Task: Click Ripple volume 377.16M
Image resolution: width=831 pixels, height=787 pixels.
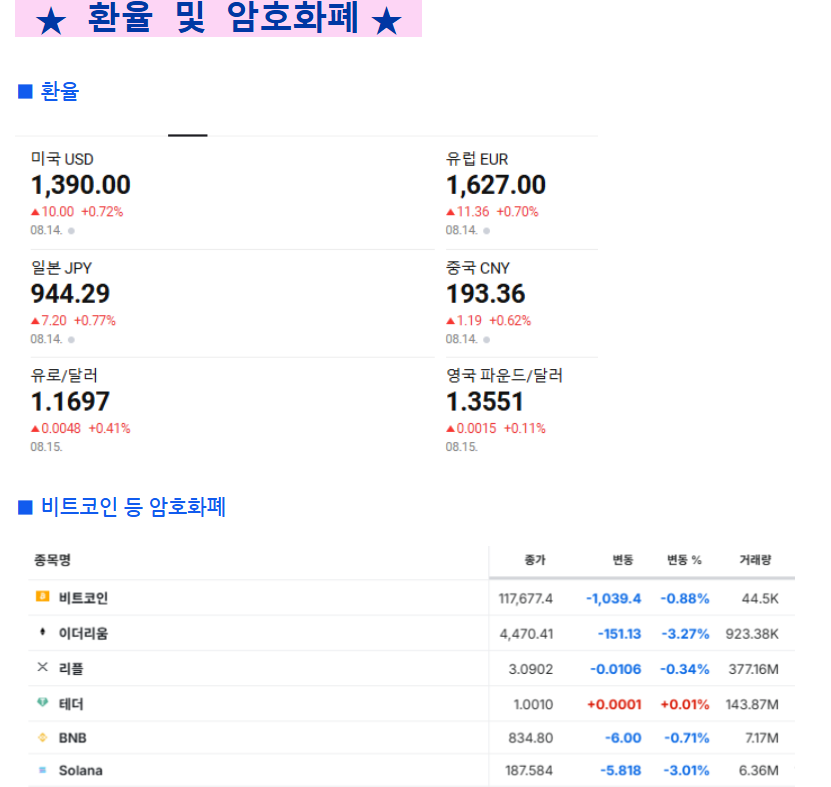Action: pos(753,669)
